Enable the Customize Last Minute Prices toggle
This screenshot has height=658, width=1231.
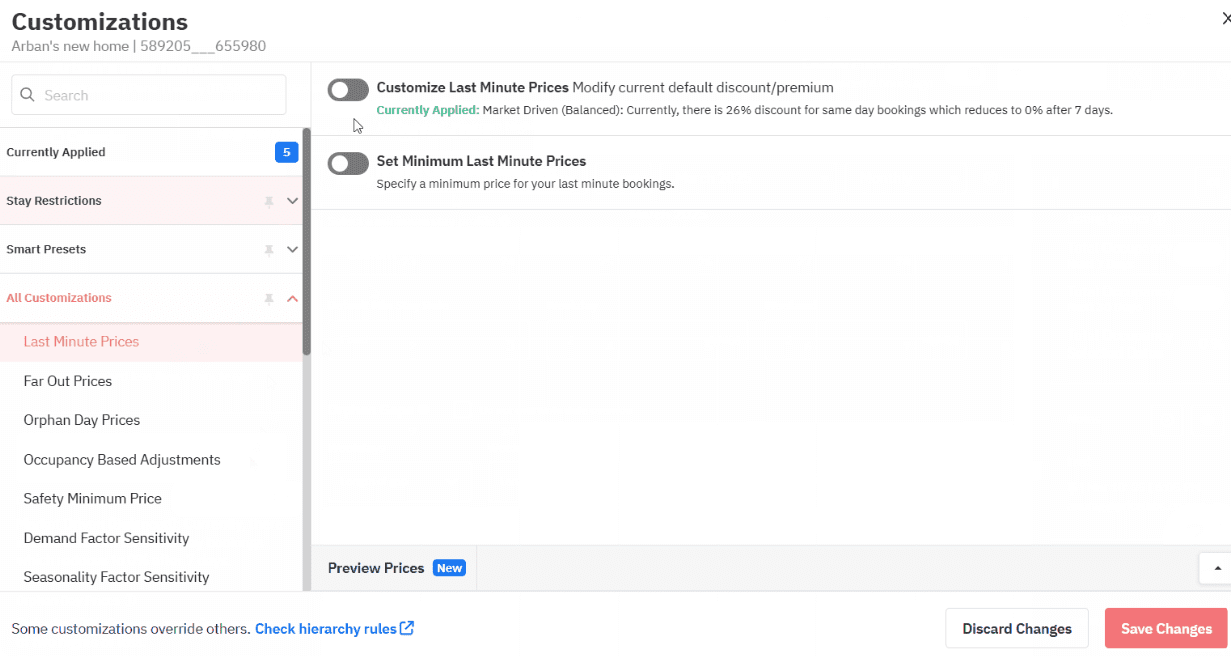click(x=348, y=89)
